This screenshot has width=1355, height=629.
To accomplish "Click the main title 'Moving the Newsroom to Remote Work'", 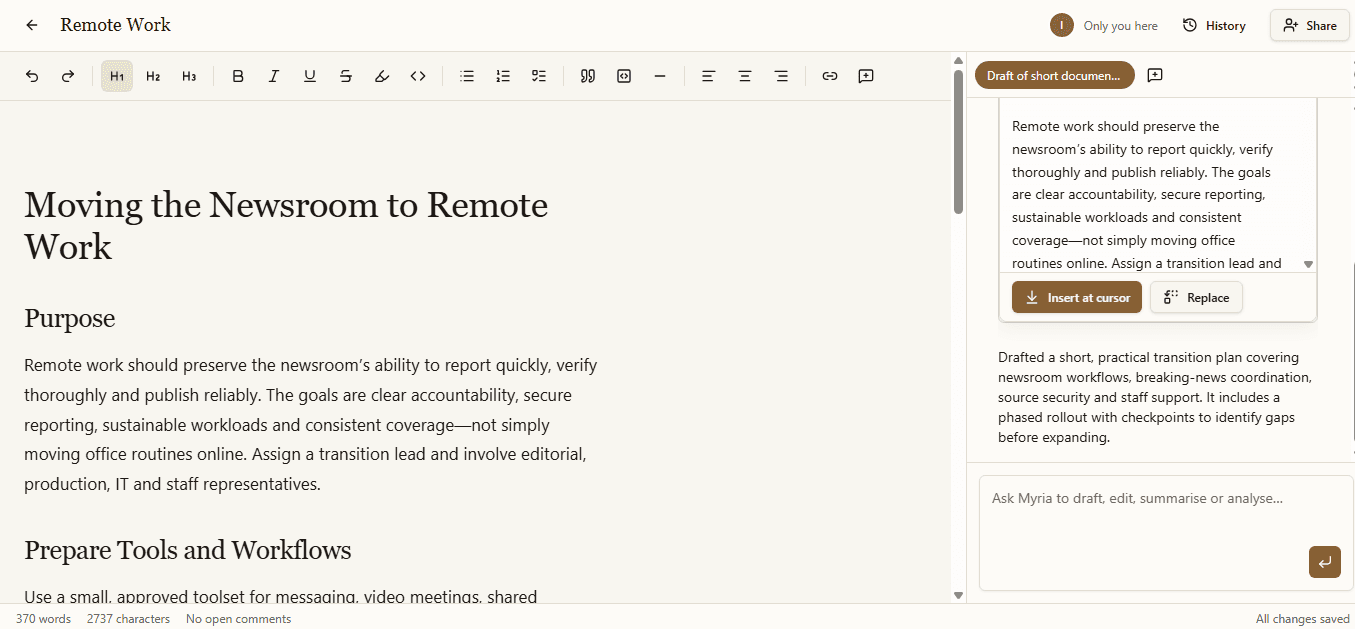I will (x=286, y=225).
